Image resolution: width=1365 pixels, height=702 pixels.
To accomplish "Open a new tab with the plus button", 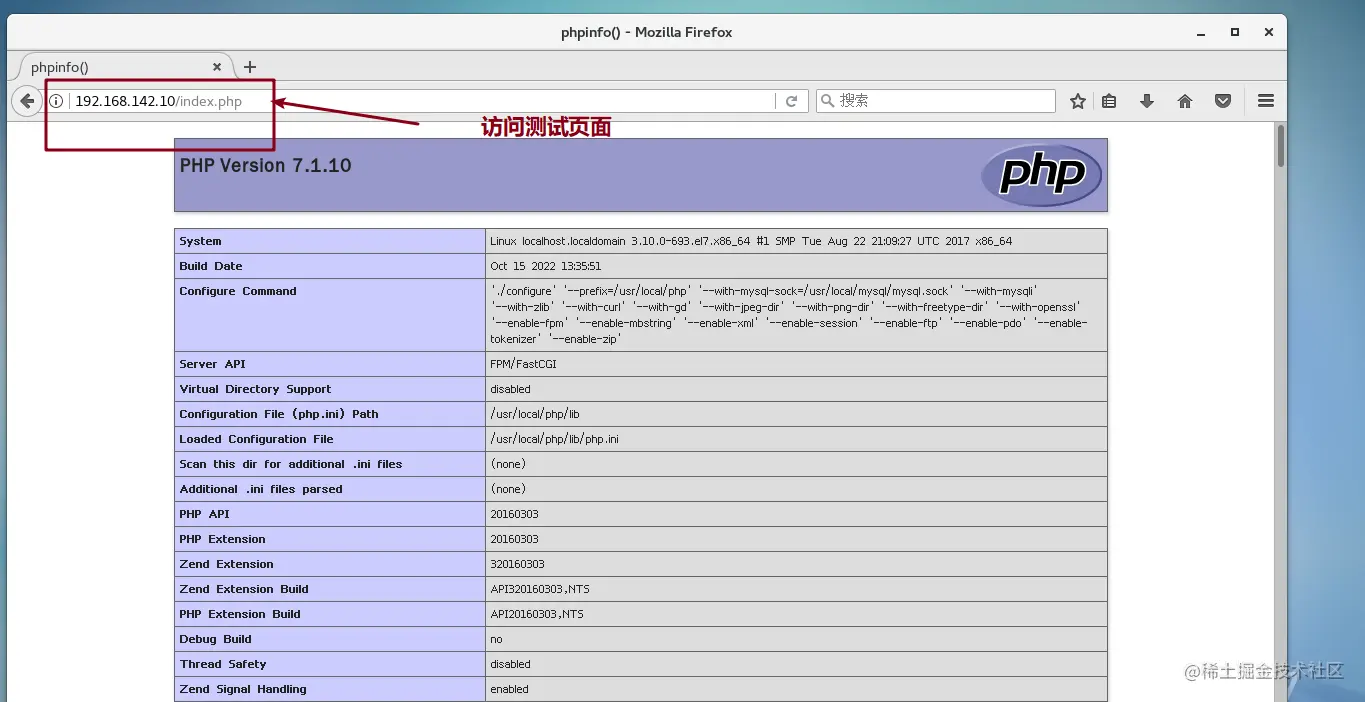I will tap(249, 67).
